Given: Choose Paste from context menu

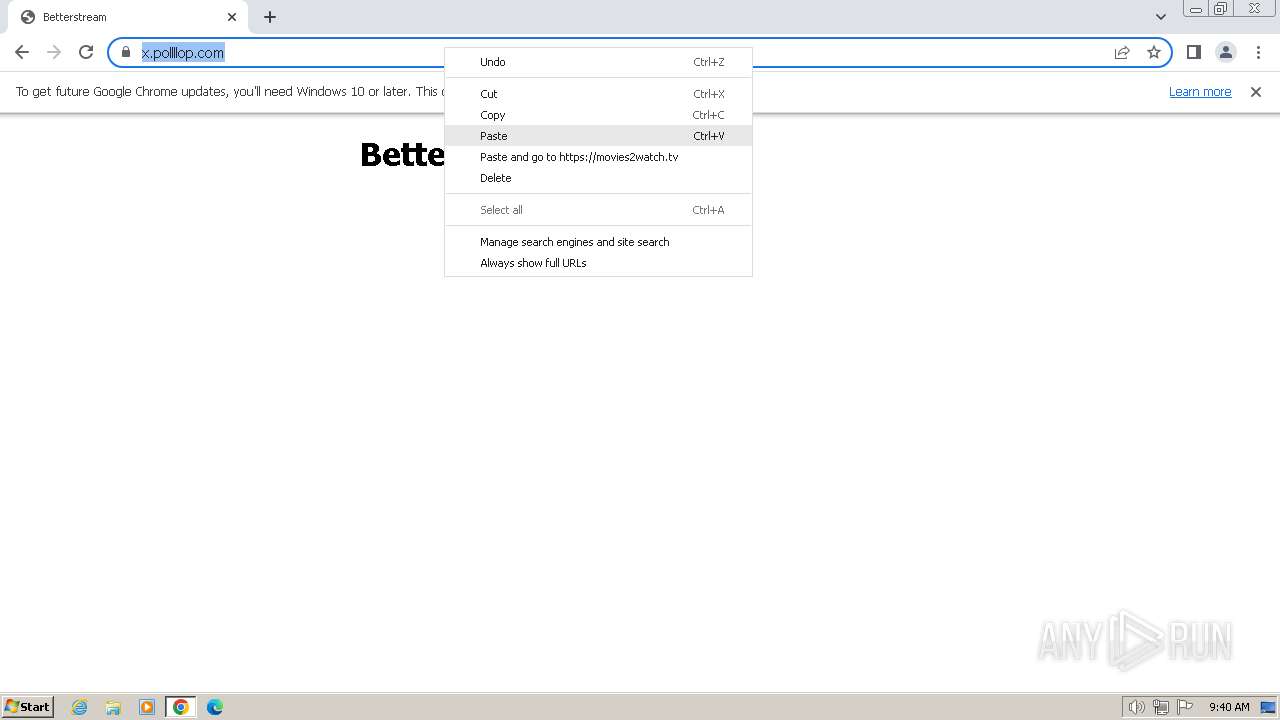Looking at the screenshot, I should (x=598, y=136).
